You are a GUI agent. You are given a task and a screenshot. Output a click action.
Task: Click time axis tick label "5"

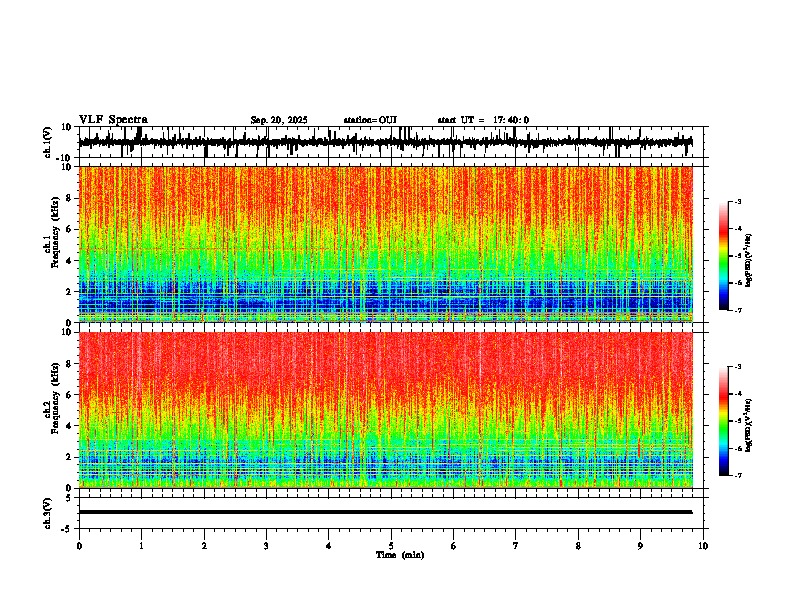coord(391,546)
